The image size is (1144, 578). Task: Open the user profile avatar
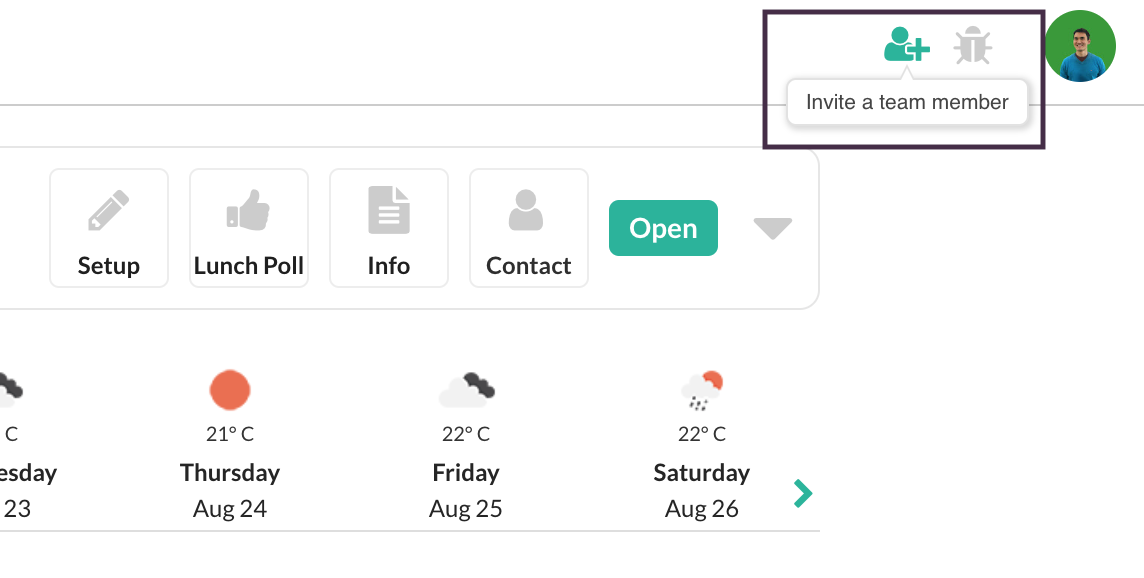[1080, 46]
